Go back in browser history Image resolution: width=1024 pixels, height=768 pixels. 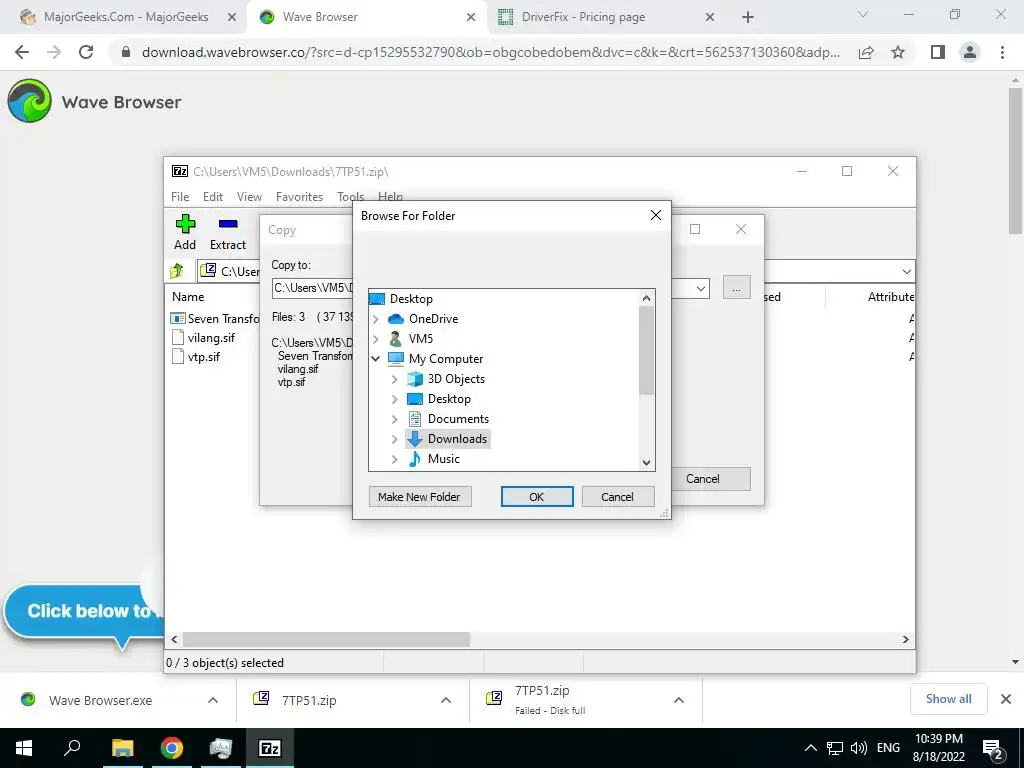[x=22, y=52]
